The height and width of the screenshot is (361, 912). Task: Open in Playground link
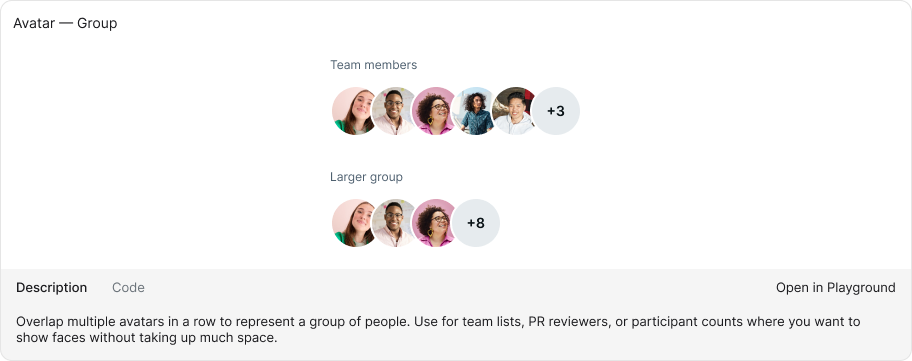point(835,288)
